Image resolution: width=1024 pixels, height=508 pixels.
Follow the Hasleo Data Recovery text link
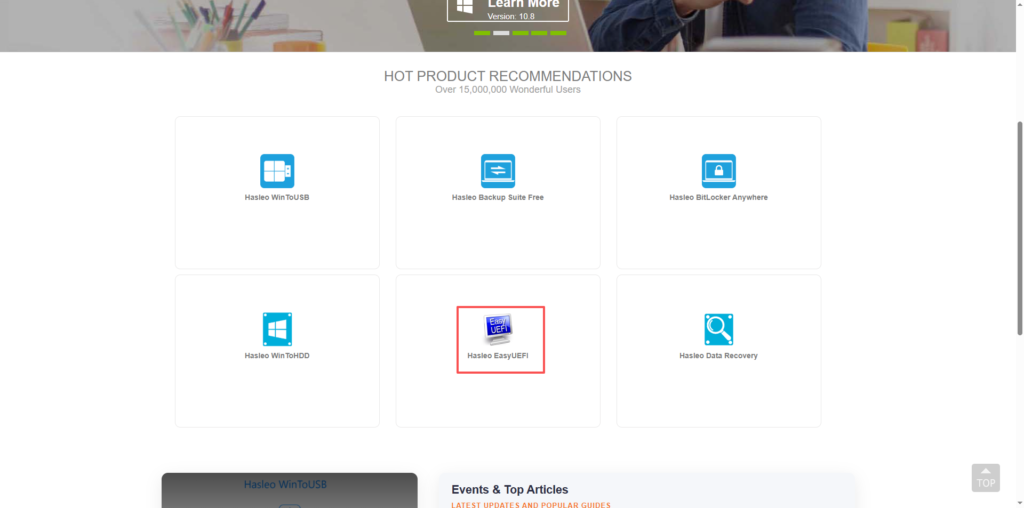point(718,356)
